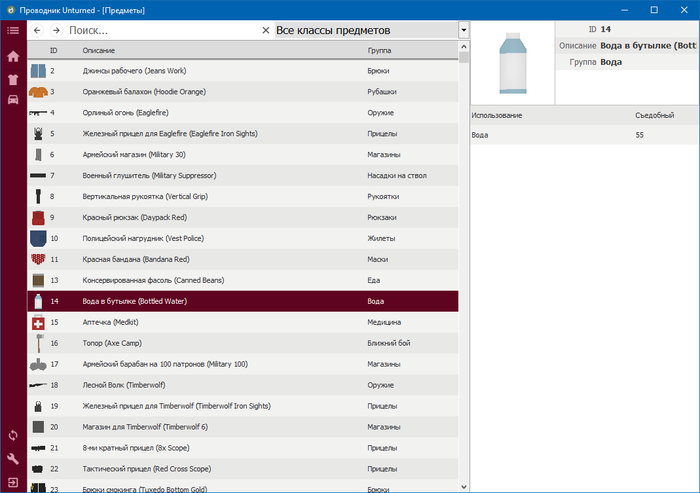This screenshot has width=700, height=493.
Task: Open the hamburger menu in the sidebar
Action: 13,31
